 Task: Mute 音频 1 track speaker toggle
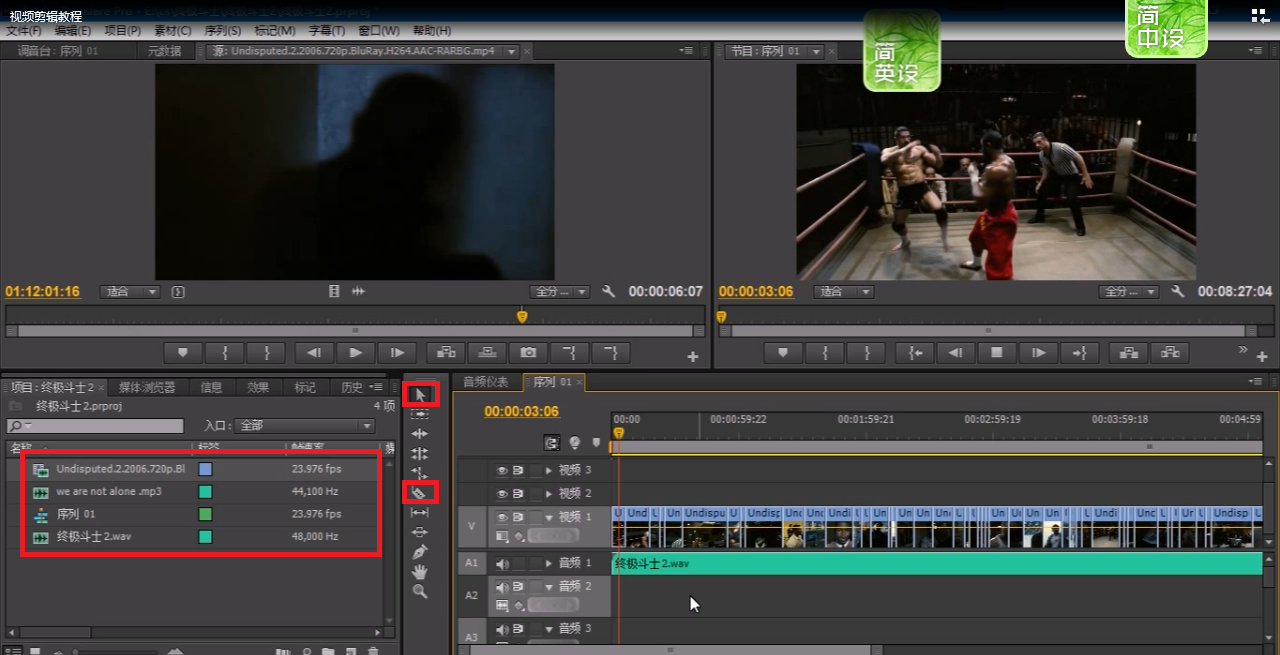pyautogui.click(x=502, y=564)
